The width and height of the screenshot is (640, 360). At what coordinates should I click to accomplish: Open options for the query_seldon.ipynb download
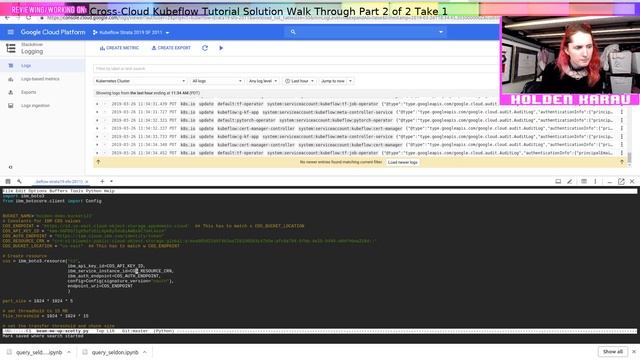(145, 352)
